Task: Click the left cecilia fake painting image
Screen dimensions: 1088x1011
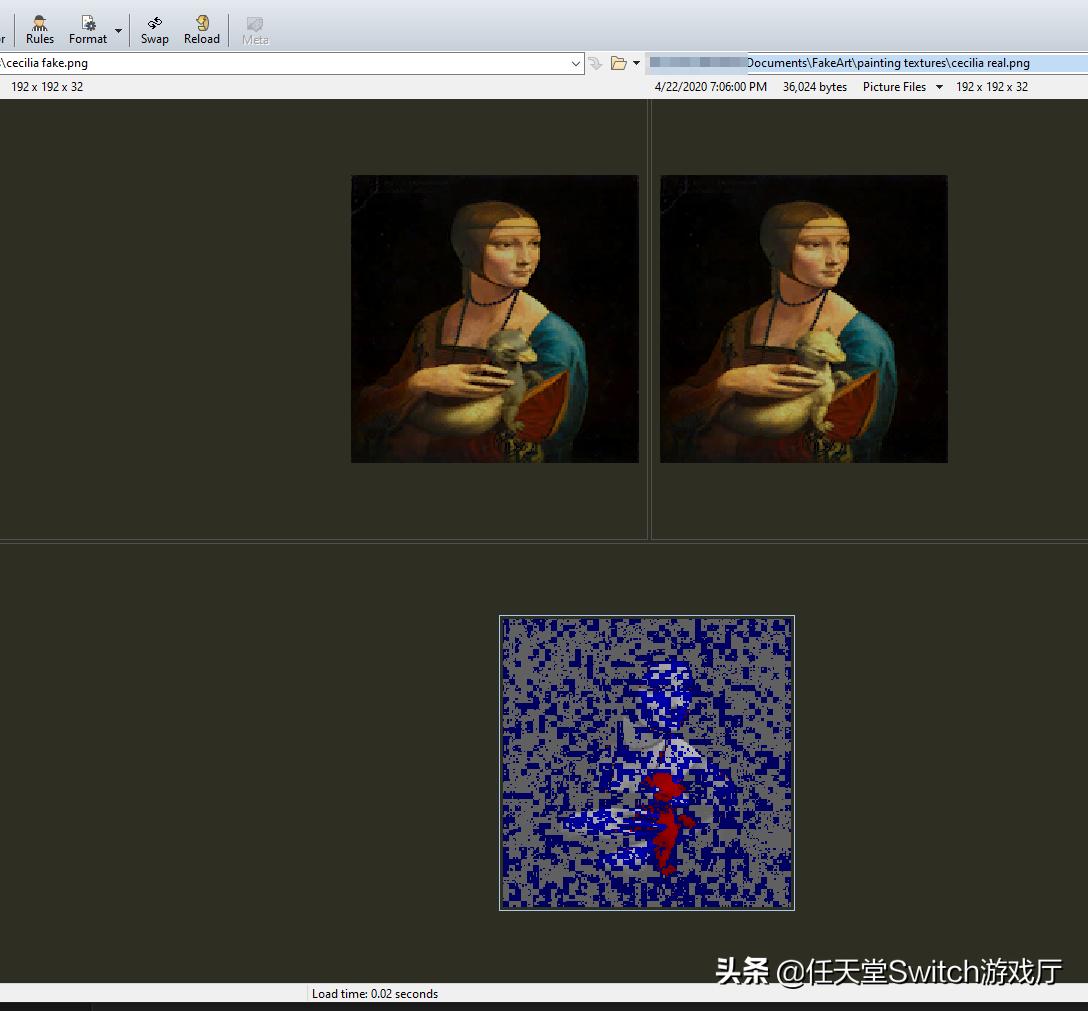Action: coord(495,318)
